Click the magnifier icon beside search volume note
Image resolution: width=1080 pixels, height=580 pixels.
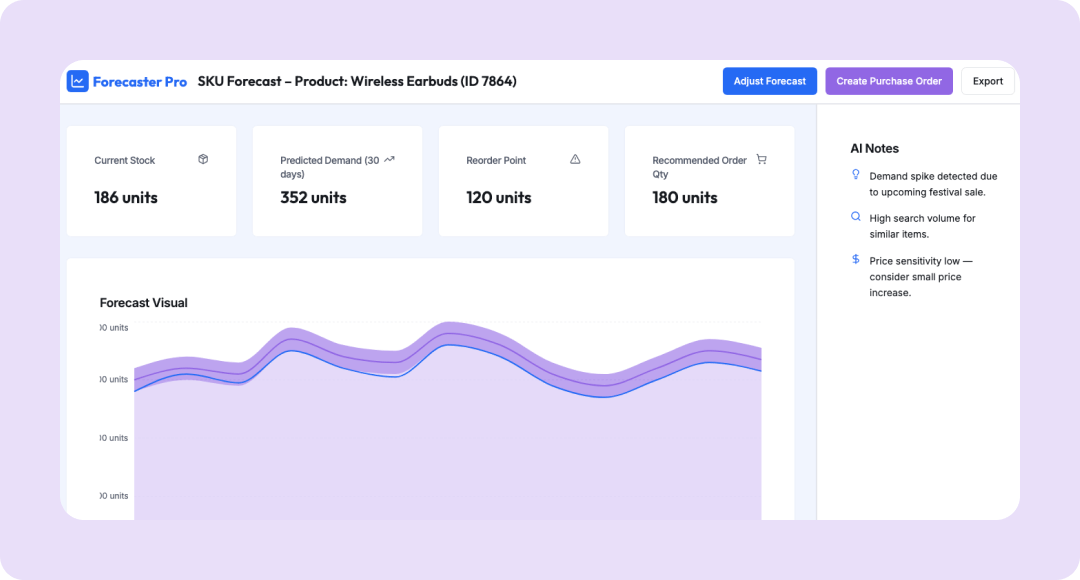pos(855,216)
